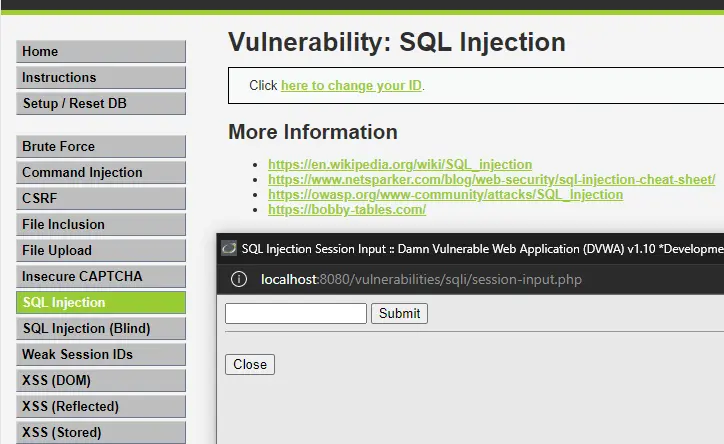724x444 pixels.
Task: Open the Insecure CAPTCHA page
Action: click(x=101, y=276)
